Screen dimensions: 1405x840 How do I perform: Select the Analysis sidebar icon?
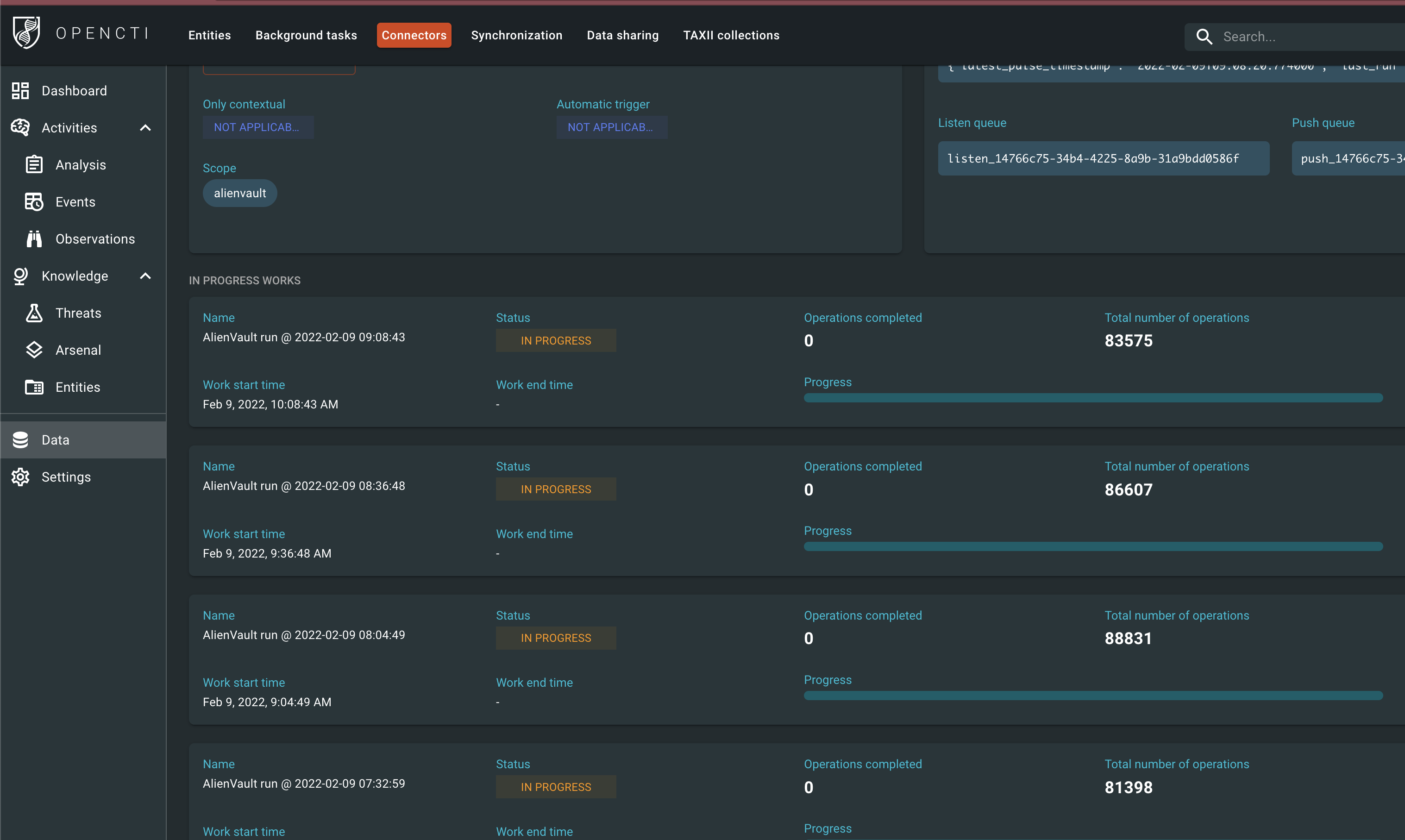pos(34,164)
